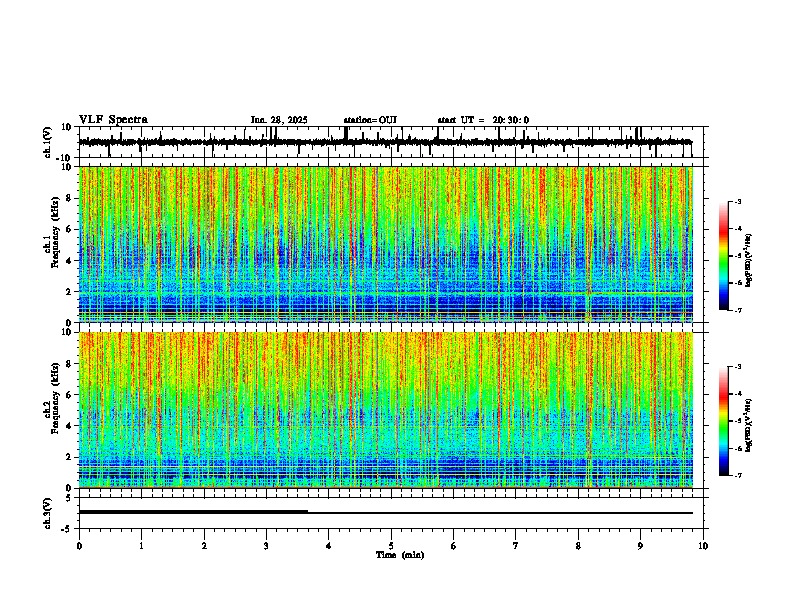Click the 'start UT = 20:30:0' label
Image resolution: width=792 pixels, height=612 pixels.
pos(483,120)
